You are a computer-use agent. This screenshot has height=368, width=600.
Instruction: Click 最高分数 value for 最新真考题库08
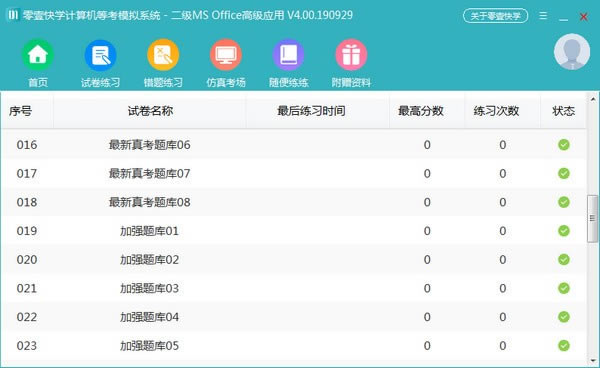click(x=427, y=202)
